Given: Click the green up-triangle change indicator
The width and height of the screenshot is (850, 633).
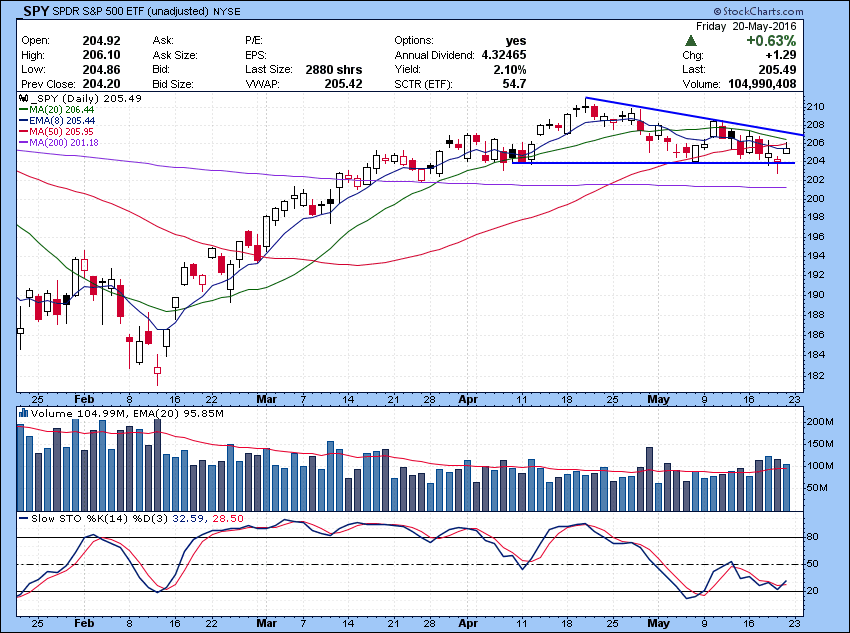Looking at the screenshot, I should [691, 41].
